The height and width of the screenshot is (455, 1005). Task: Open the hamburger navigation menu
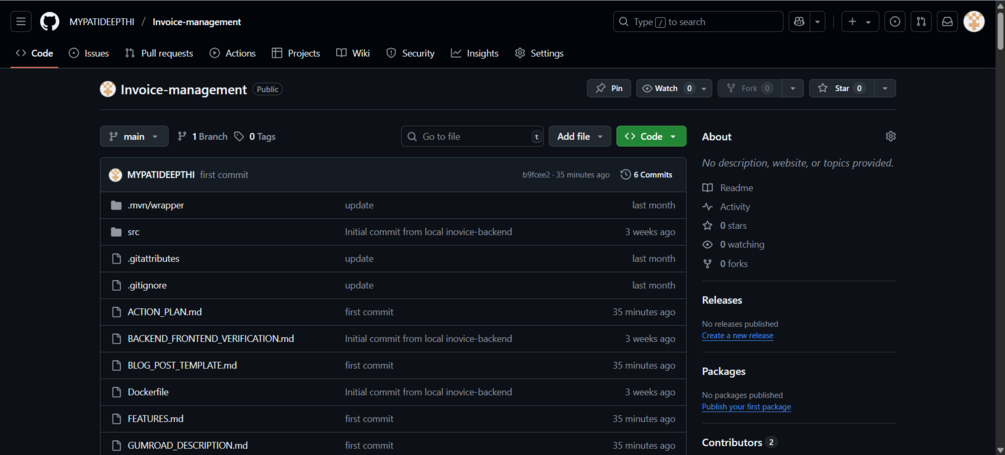point(21,22)
